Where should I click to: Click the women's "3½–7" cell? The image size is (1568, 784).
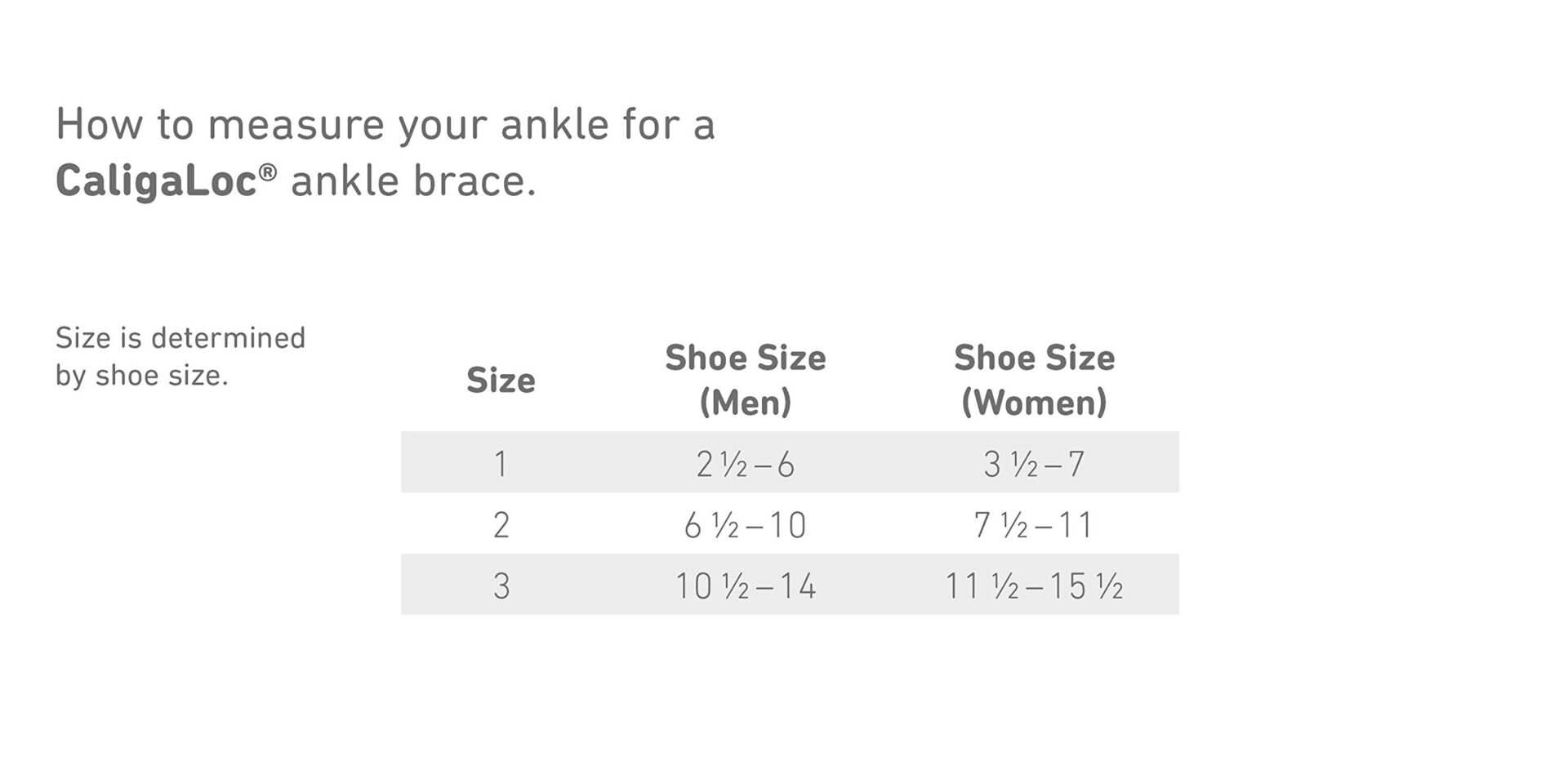point(1034,464)
